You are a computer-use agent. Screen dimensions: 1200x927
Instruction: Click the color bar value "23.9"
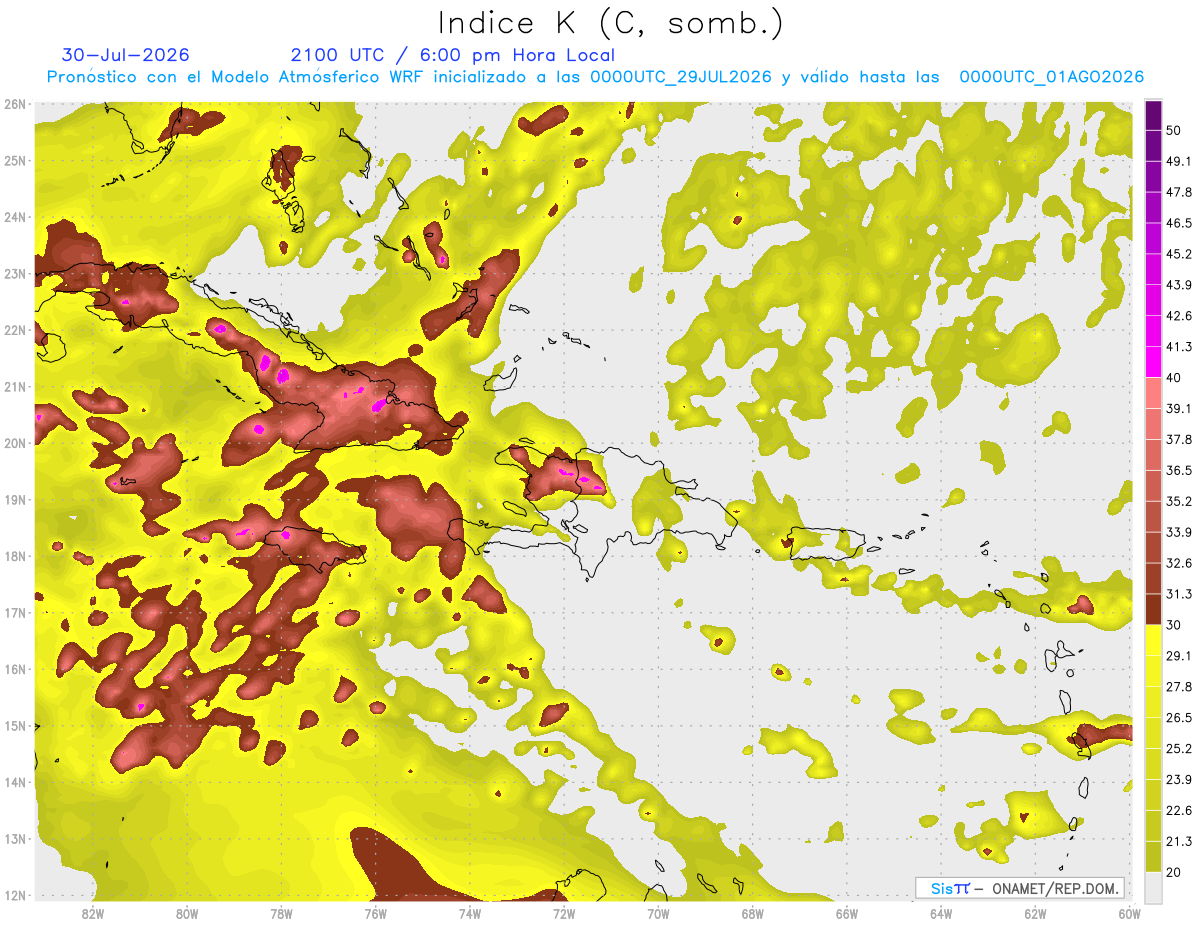1178,779
